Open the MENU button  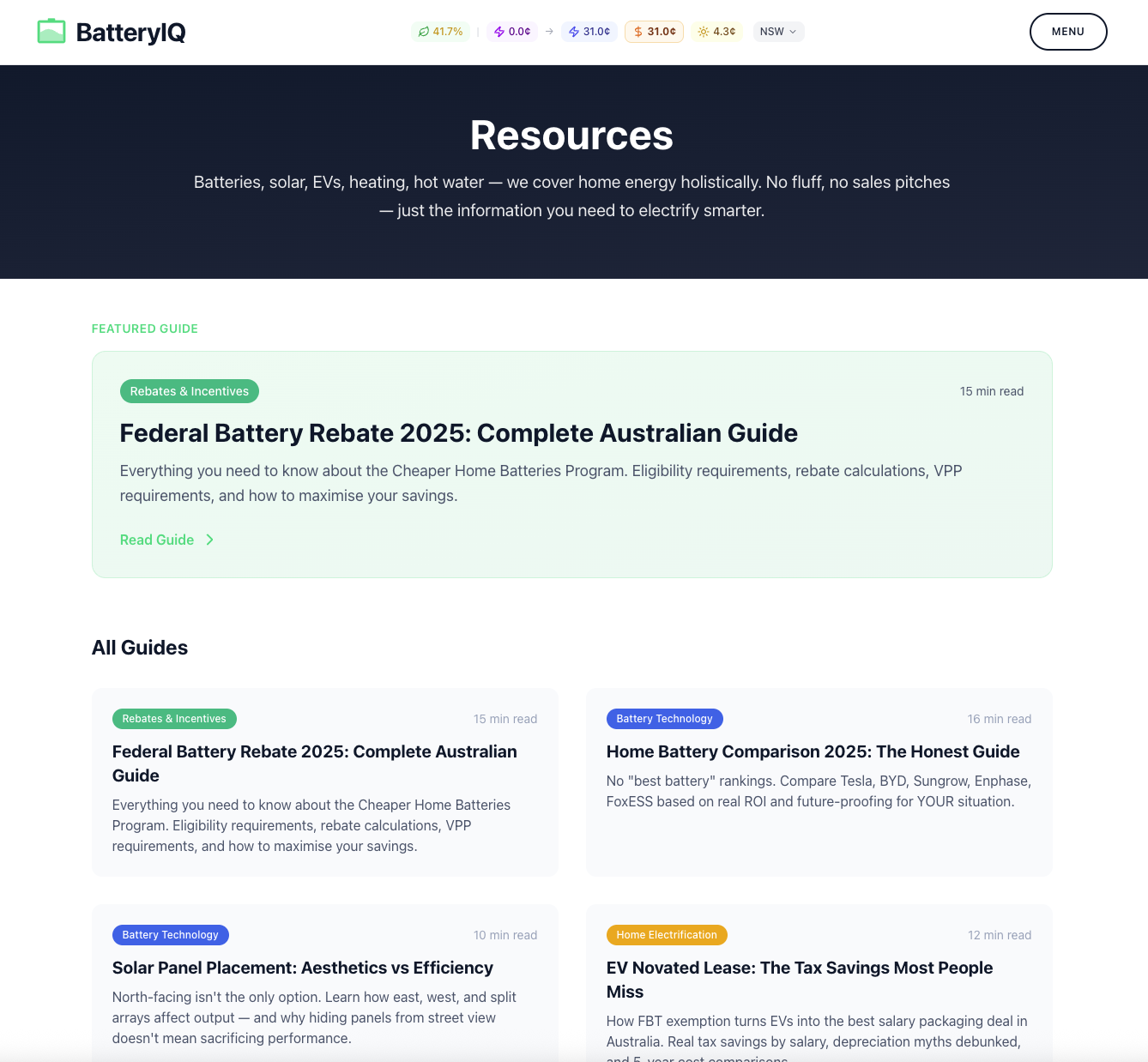(1068, 31)
